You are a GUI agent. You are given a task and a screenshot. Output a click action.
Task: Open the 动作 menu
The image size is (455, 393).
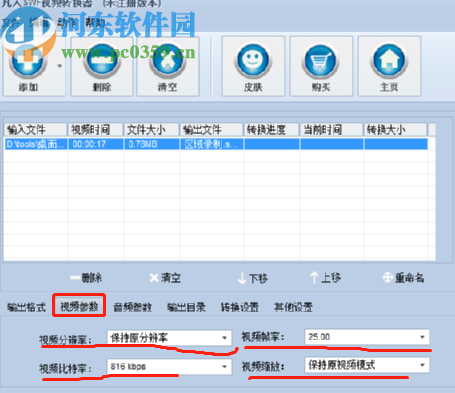pos(67,23)
